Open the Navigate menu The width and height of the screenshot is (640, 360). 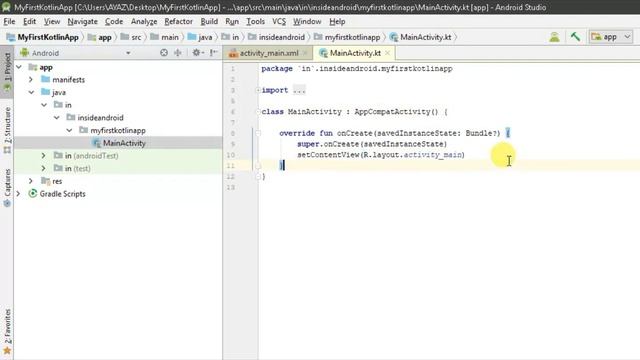tap(82, 22)
